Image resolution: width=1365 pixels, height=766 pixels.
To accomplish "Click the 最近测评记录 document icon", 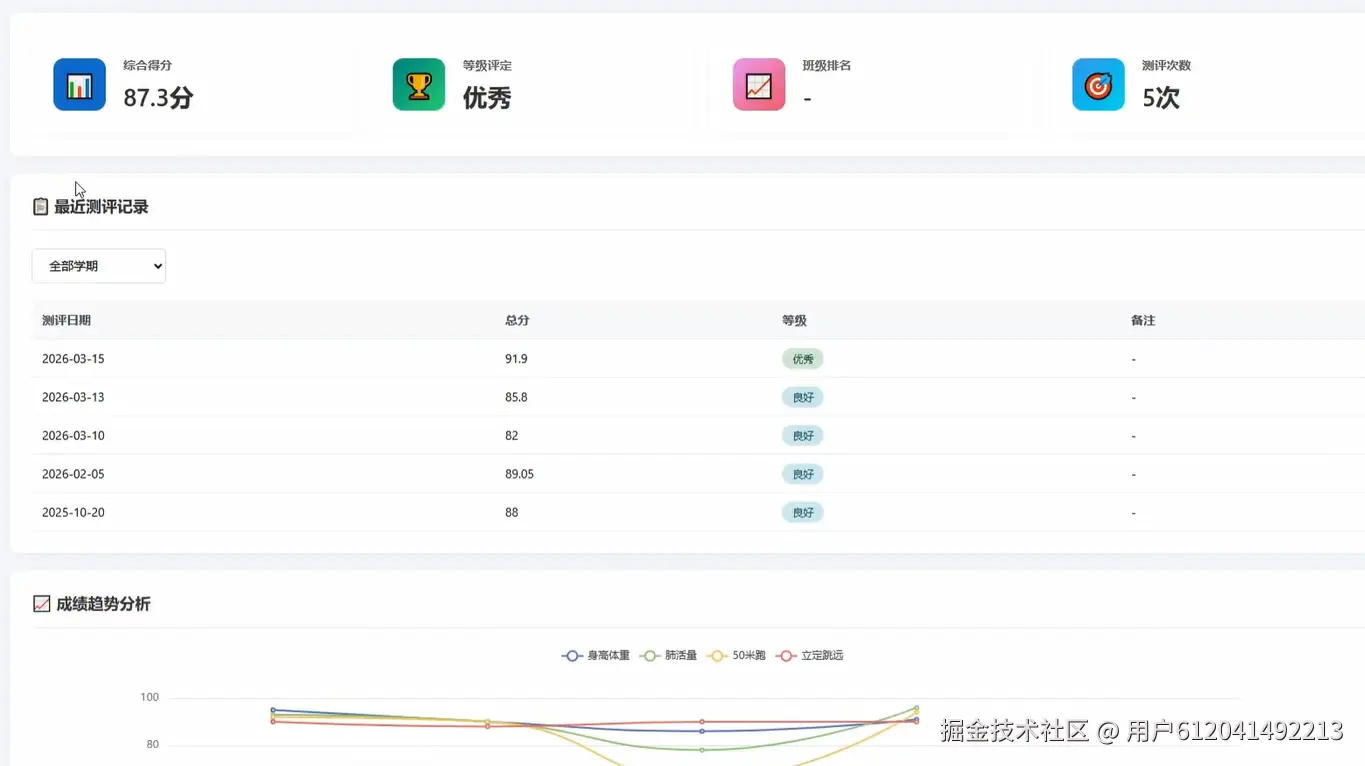I will click(40, 206).
